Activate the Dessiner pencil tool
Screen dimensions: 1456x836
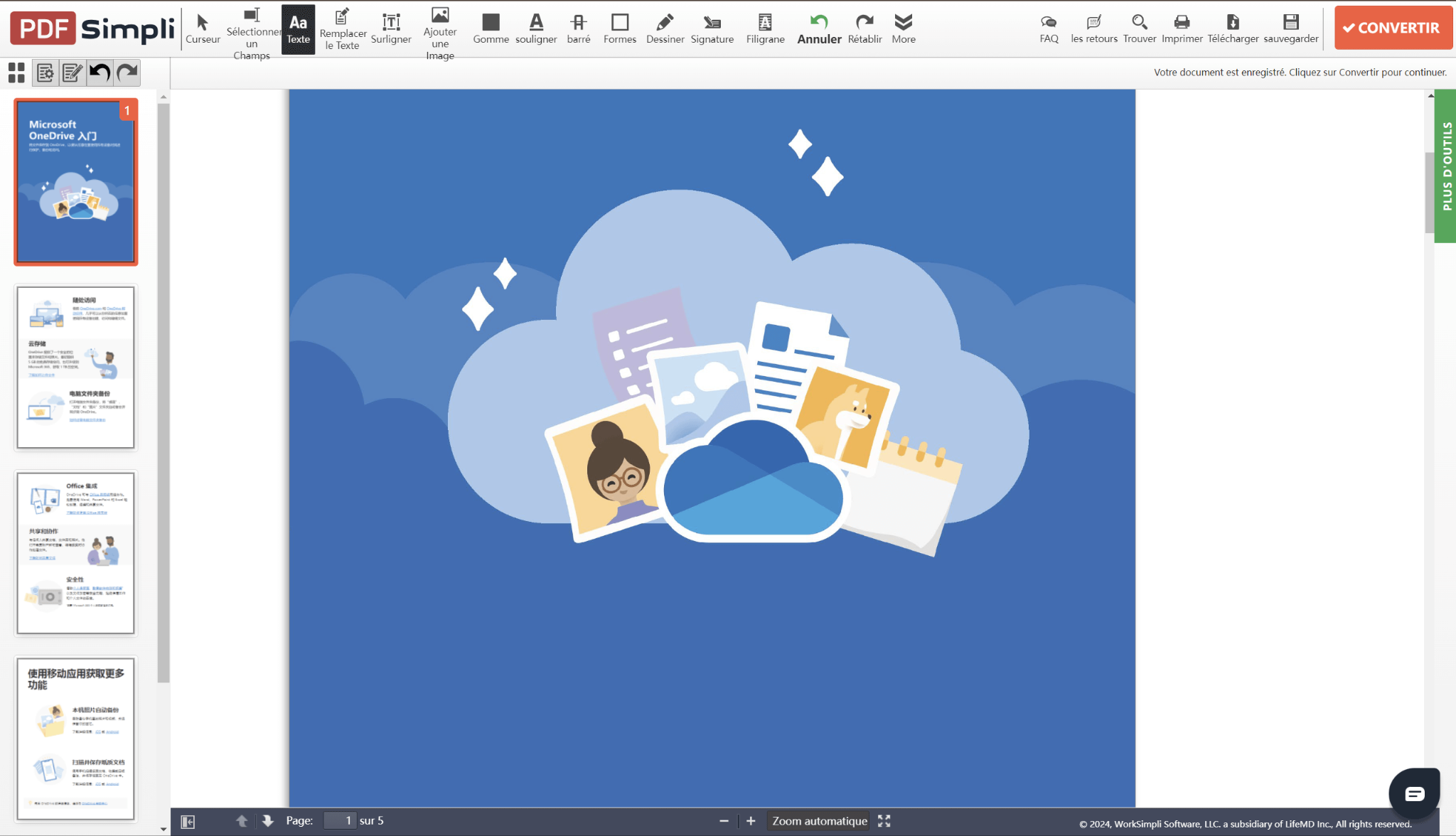pyautogui.click(x=665, y=28)
